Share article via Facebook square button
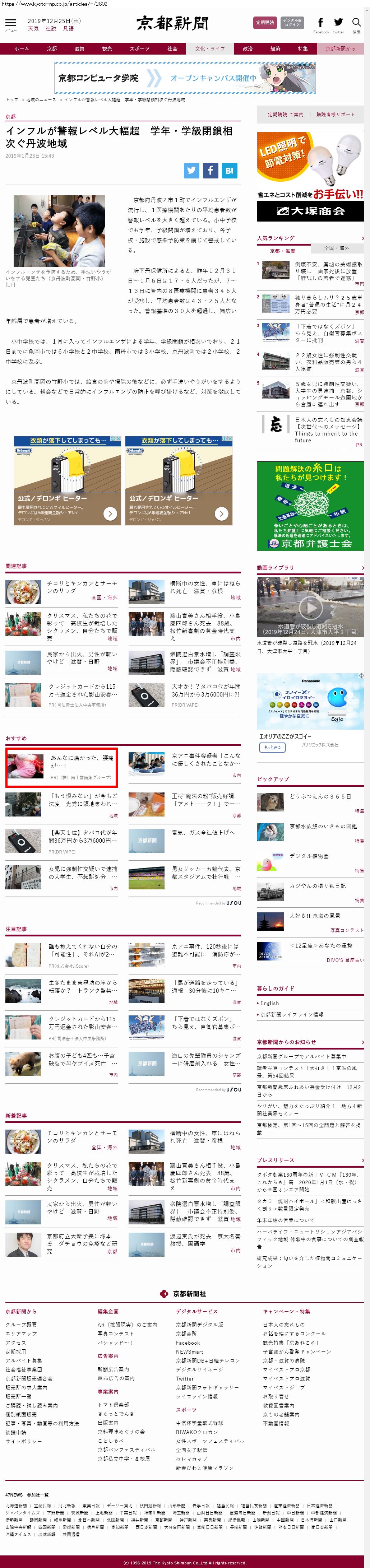 211,171
